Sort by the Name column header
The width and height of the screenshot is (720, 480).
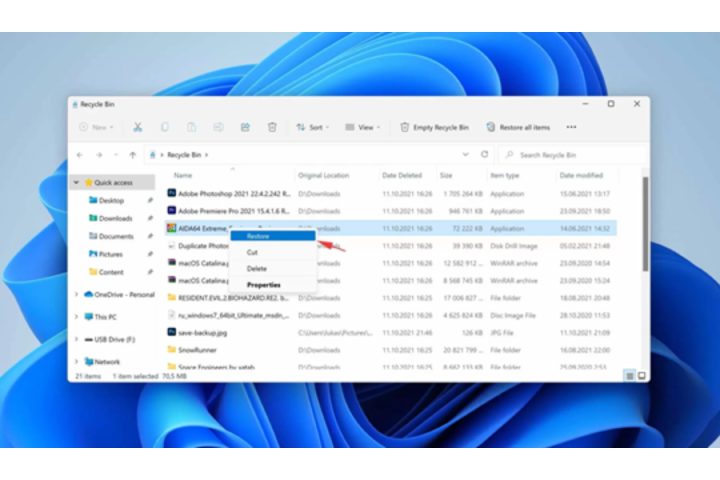coord(183,175)
